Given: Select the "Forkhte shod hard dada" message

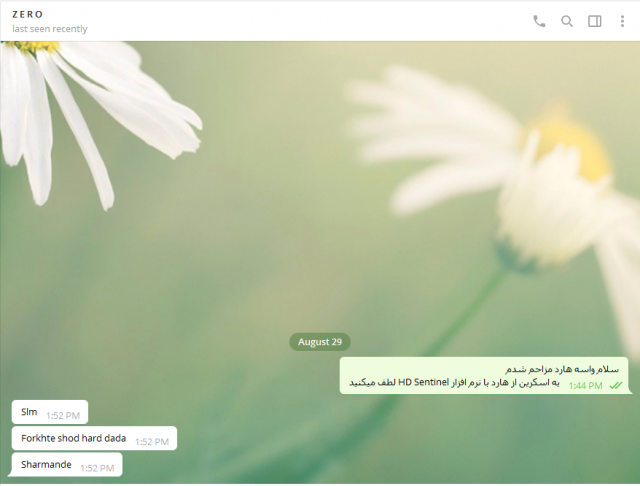Looking at the screenshot, I should (94, 438).
